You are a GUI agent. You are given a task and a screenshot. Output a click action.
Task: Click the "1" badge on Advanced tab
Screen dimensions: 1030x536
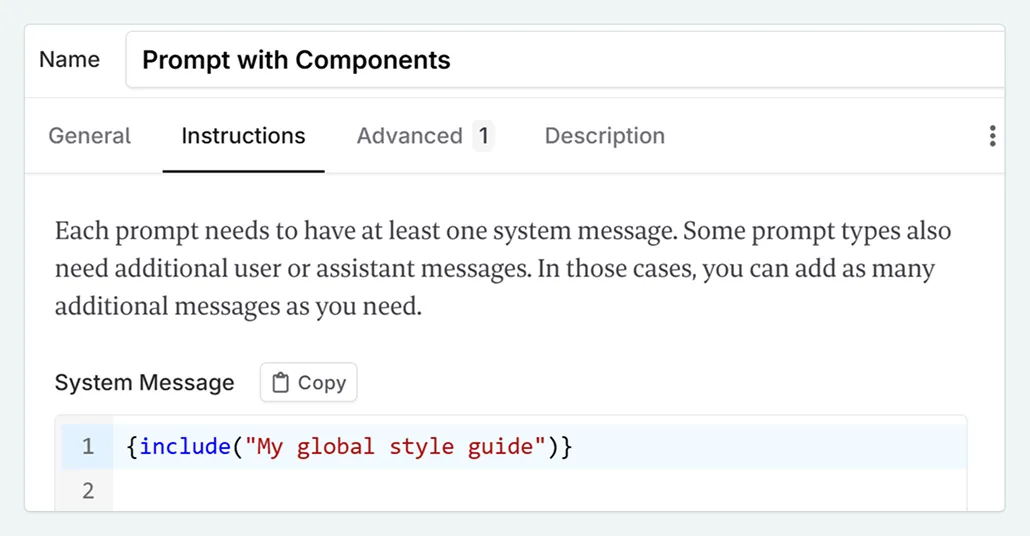coord(483,136)
